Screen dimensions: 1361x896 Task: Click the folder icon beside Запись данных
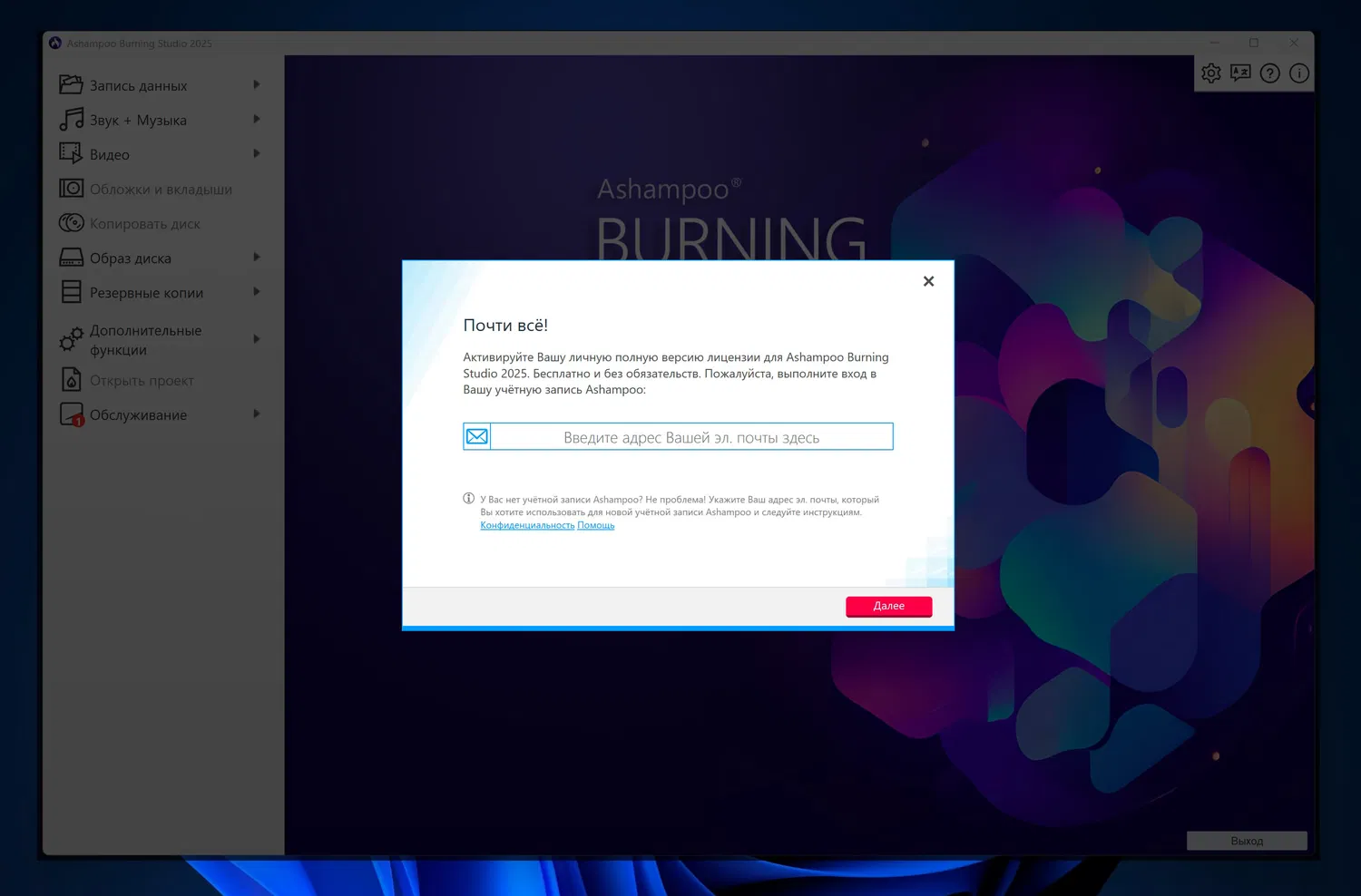coord(71,84)
